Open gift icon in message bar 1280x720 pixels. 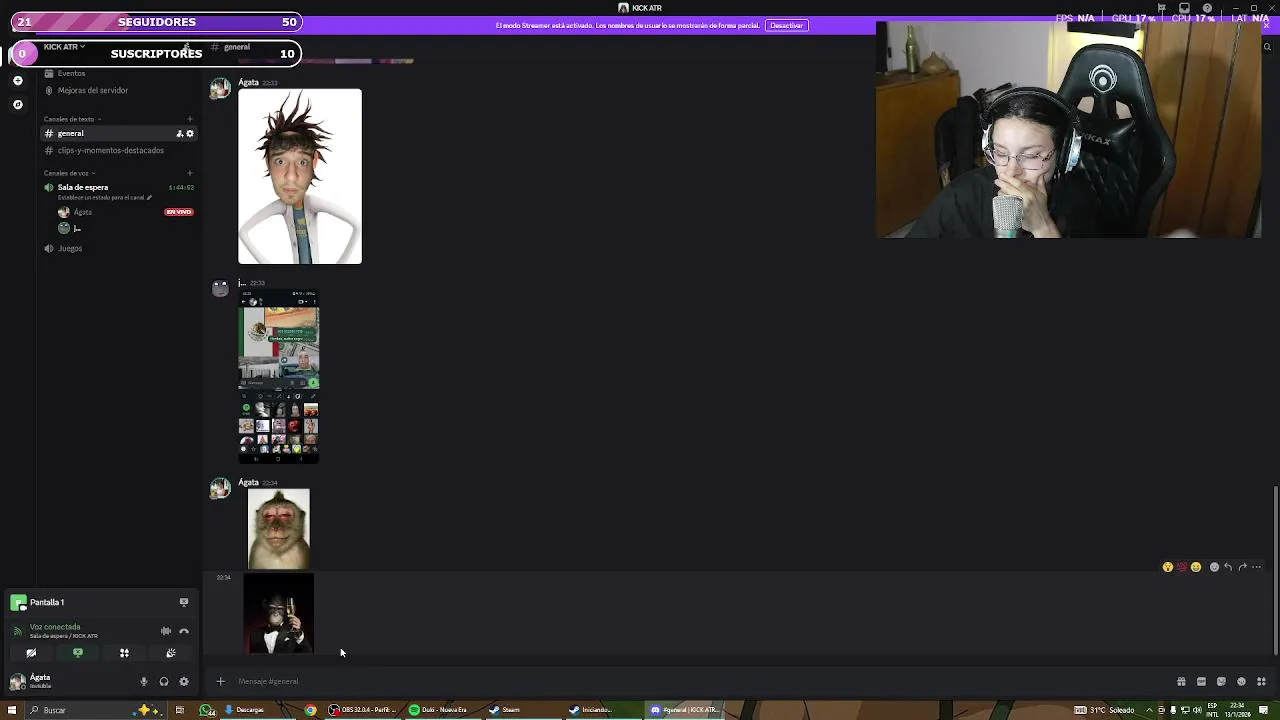[1181, 682]
